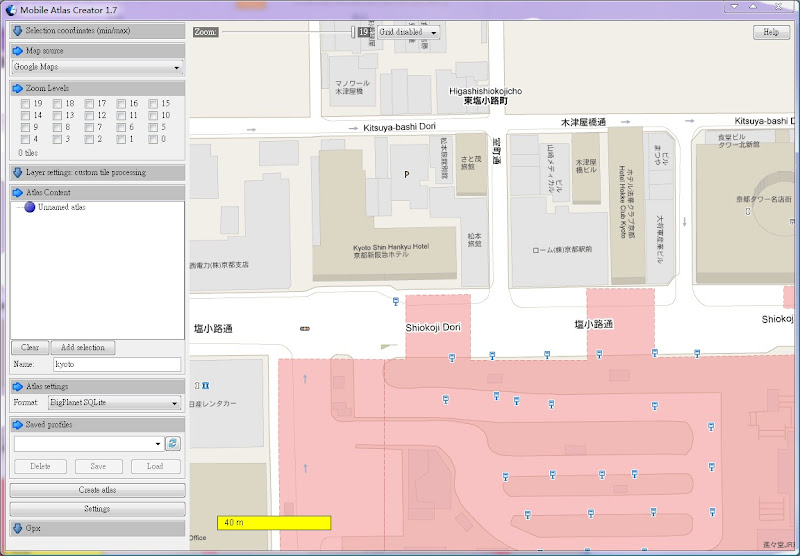Enable zoom level 15 checkbox

(153, 104)
